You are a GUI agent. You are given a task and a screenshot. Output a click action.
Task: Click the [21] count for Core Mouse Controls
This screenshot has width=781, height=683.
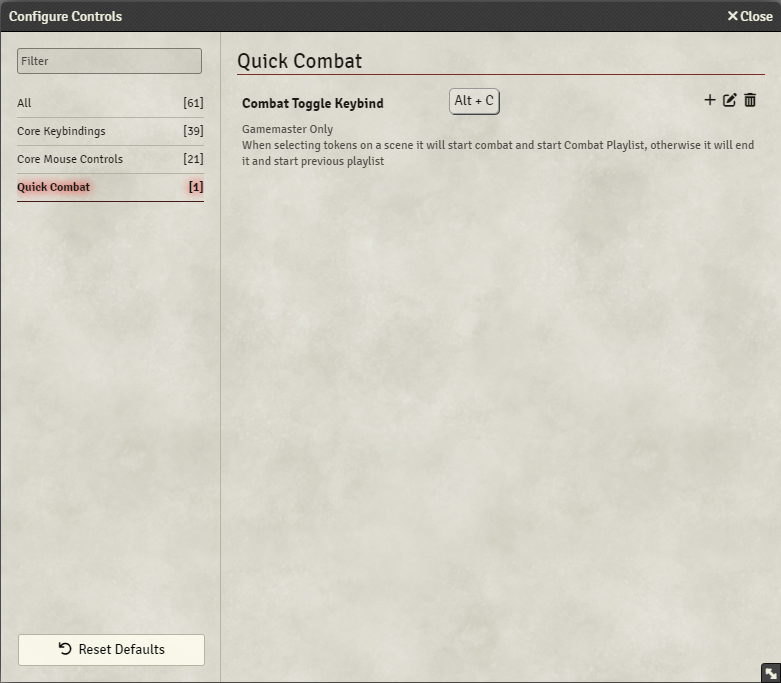(x=193, y=158)
